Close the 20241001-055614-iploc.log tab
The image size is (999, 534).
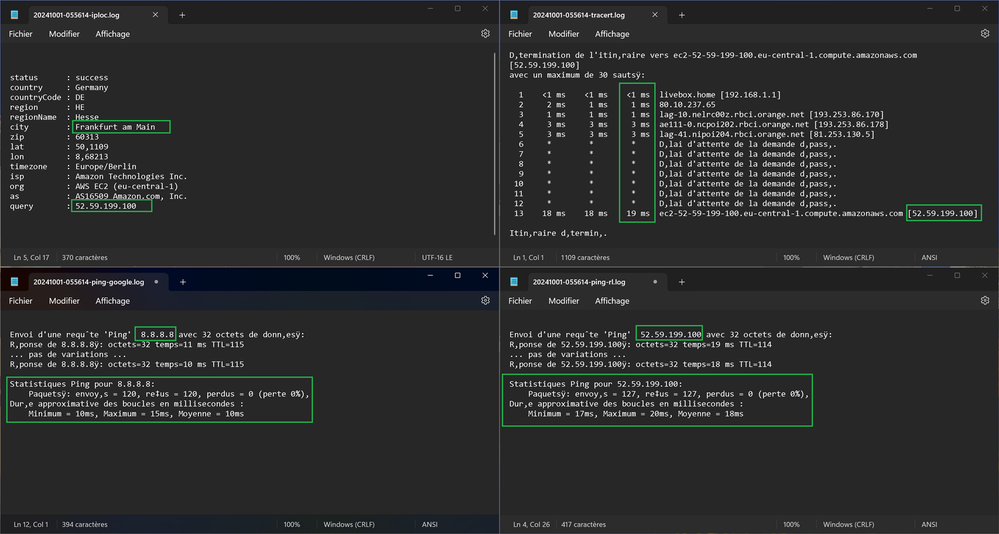click(x=155, y=15)
